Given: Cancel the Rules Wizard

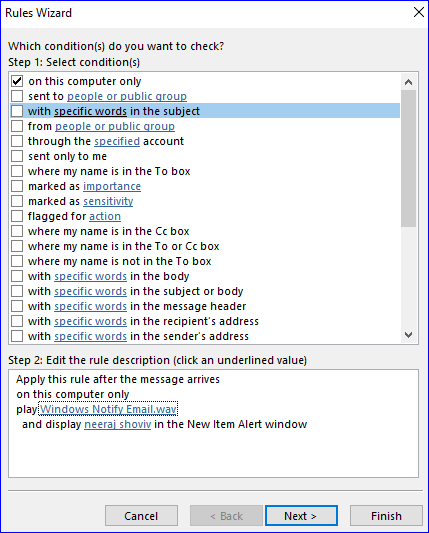Looking at the screenshot, I should pos(141,516).
